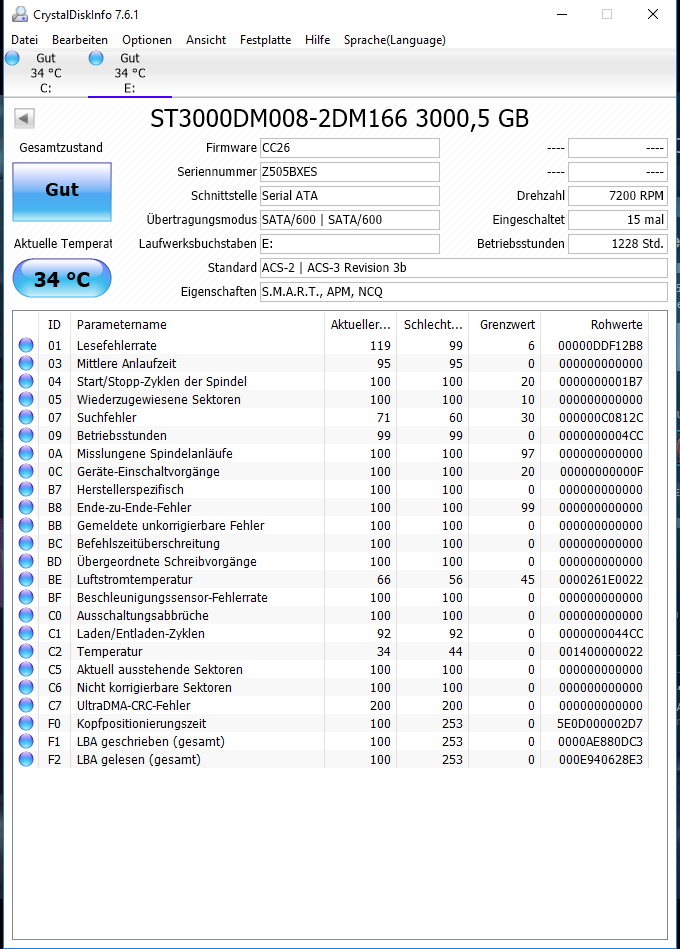Click status icon for Mittlere Anlaufzeit row
The height and width of the screenshot is (949, 680).
point(26,363)
